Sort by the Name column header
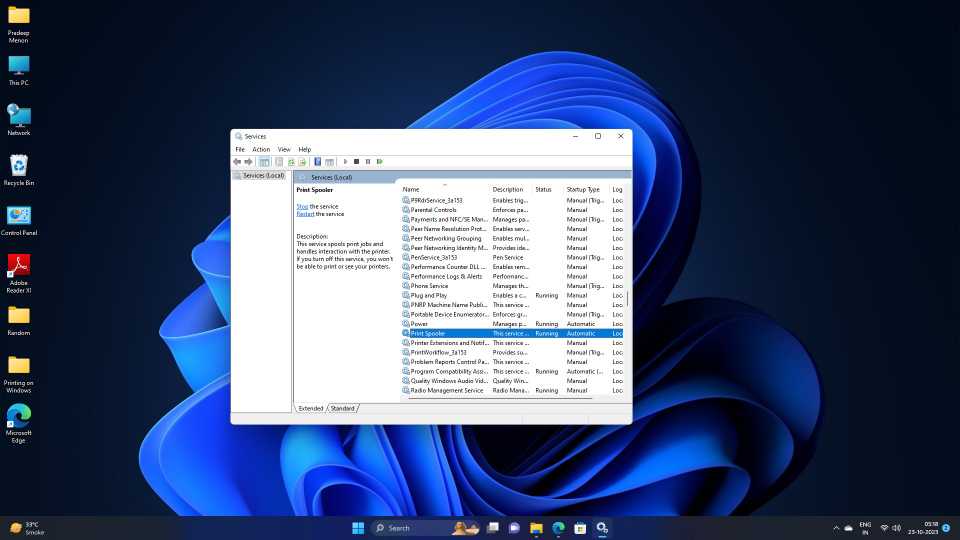The height and width of the screenshot is (540, 960). (x=445, y=189)
